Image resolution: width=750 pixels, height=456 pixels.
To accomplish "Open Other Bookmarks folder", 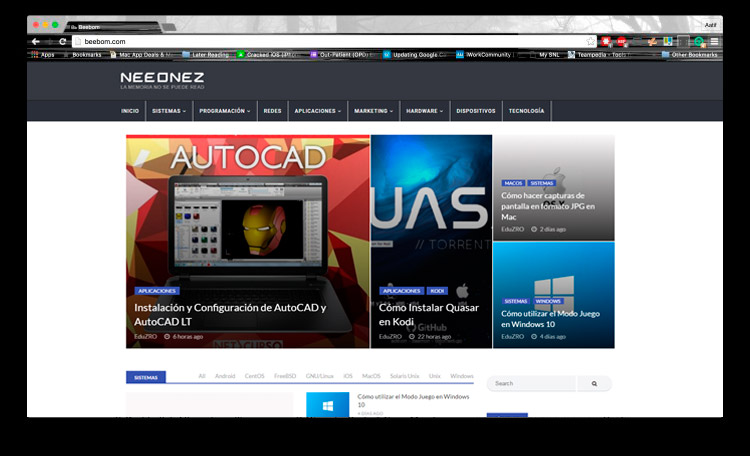I will point(690,55).
